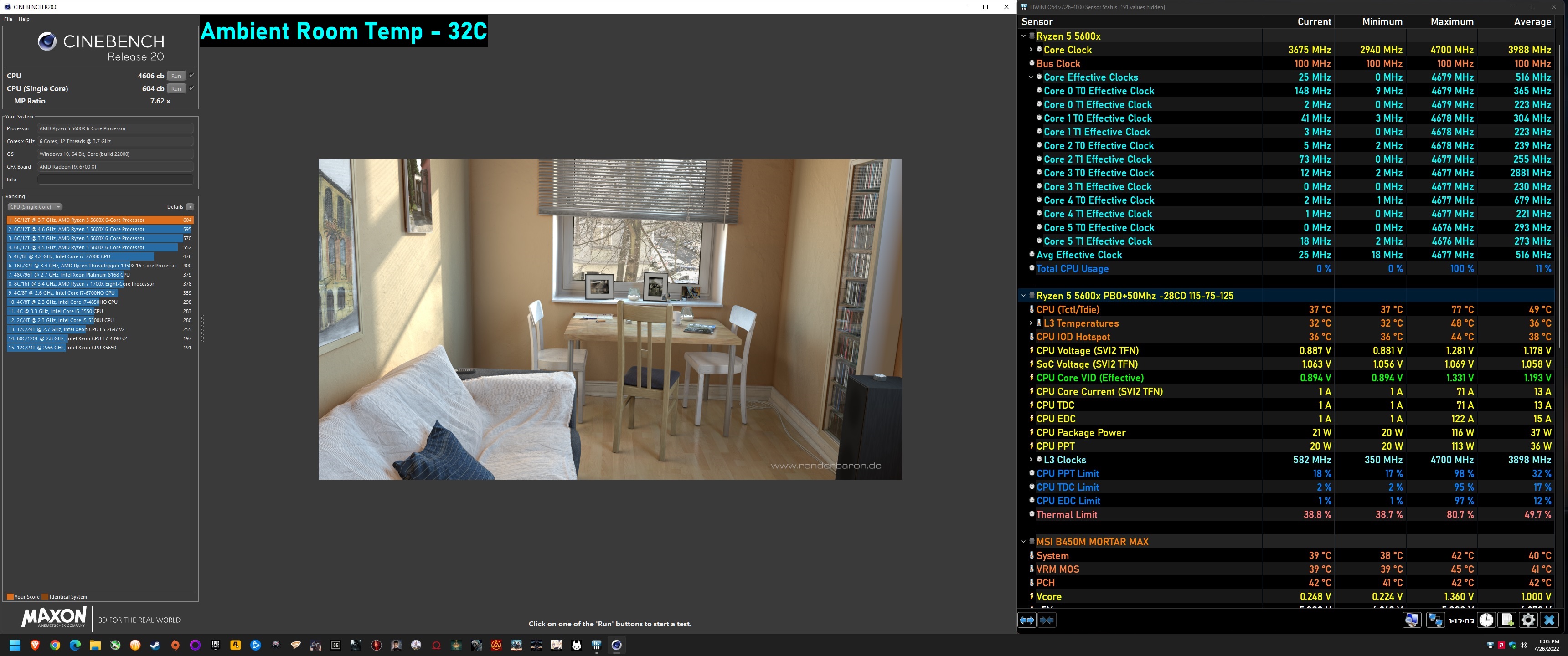Toggle the CPU (Single Core) checkbox

click(x=192, y=88)
